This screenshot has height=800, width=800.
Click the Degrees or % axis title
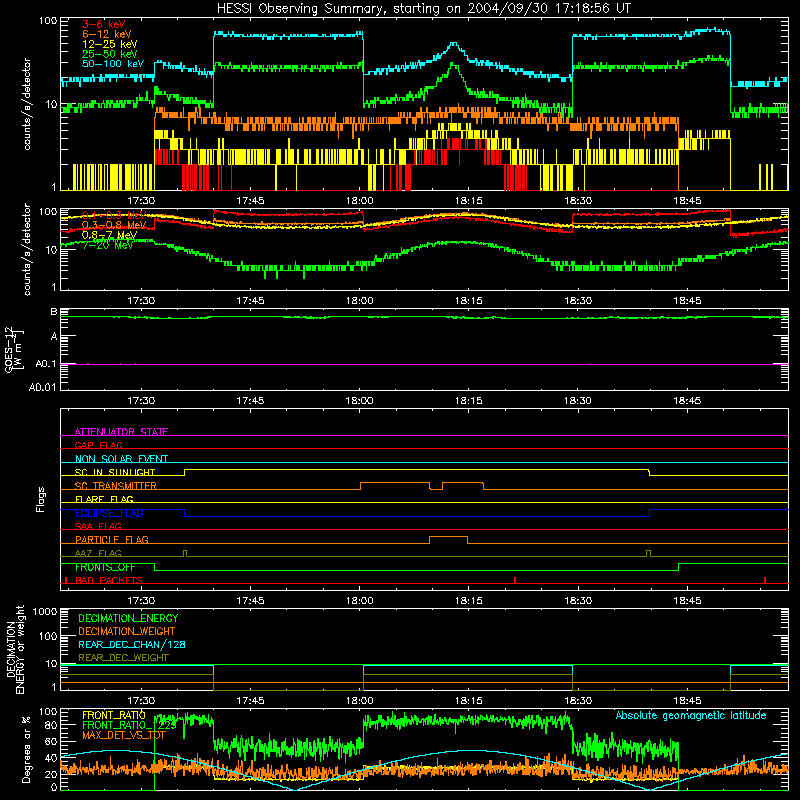(26, 749)
